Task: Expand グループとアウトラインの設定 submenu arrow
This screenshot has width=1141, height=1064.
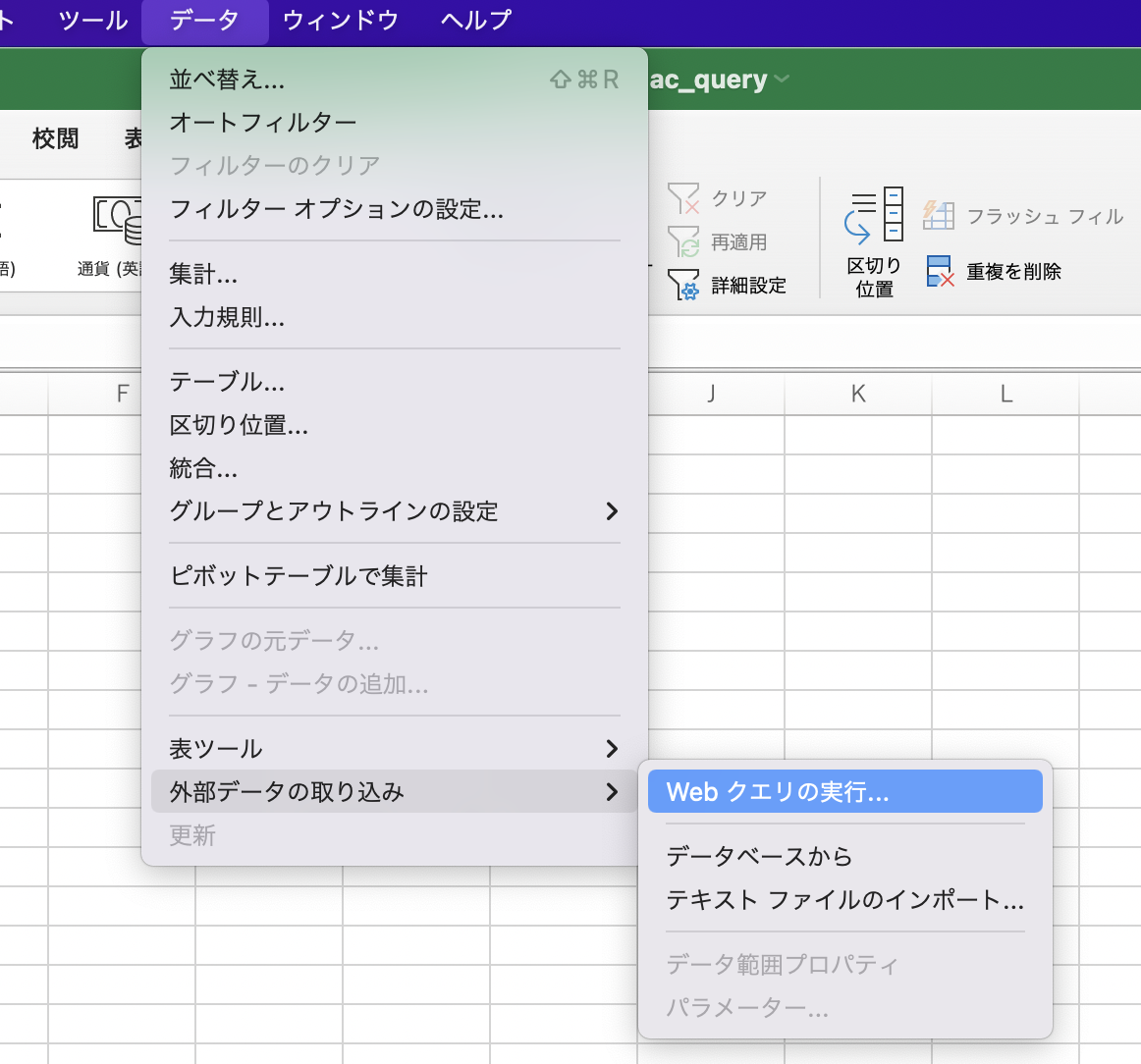Action: [612, 511]
